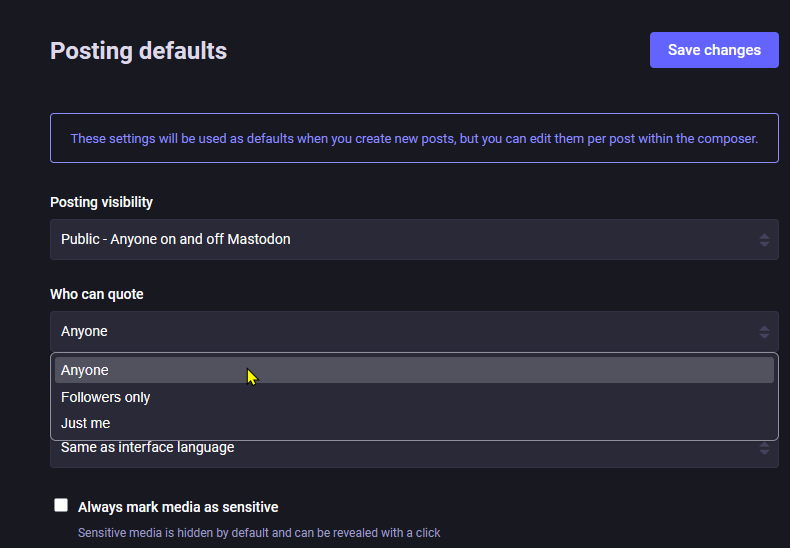Viewport: 790px width, 548px height.
Task: Open the Same as interface language dropdown
Action: (x=414, y=453)
